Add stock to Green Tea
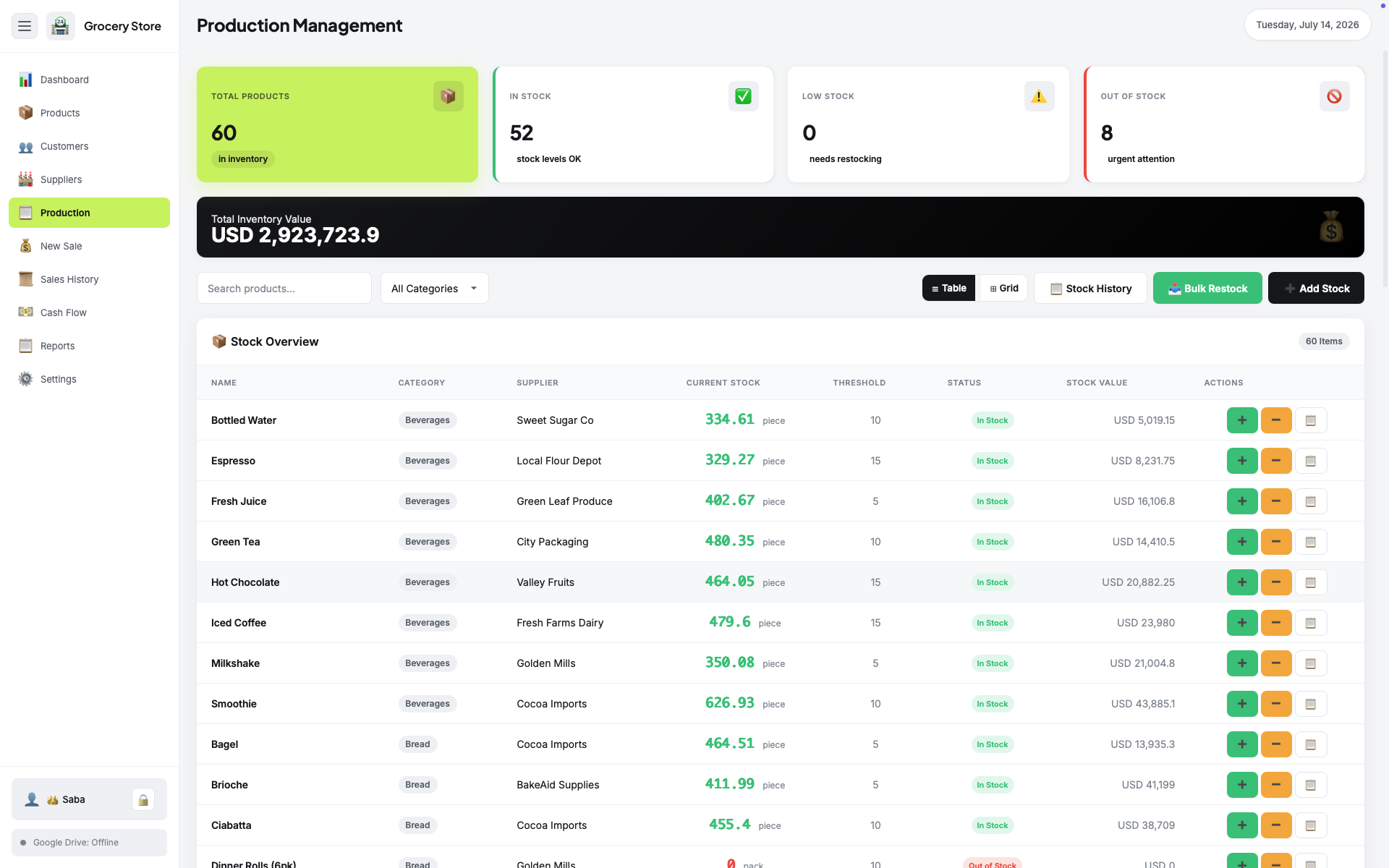This screenshot has width=1389, height=868. click(1242, 542)
